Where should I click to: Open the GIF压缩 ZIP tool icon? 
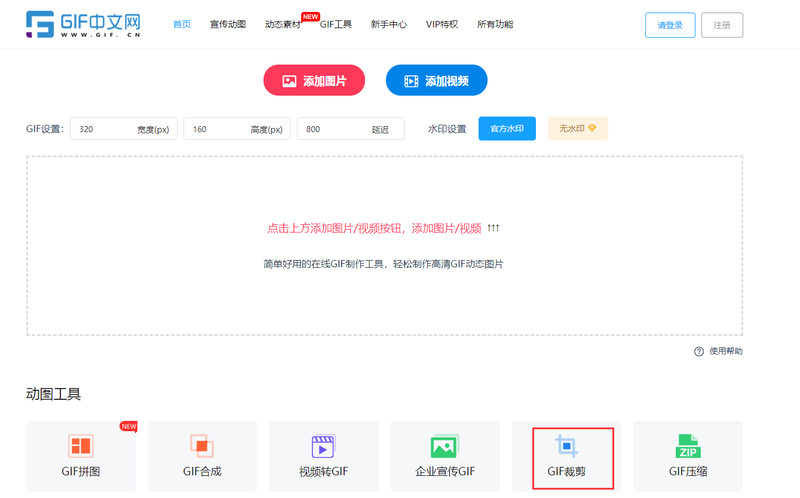(x=688, y=446)
